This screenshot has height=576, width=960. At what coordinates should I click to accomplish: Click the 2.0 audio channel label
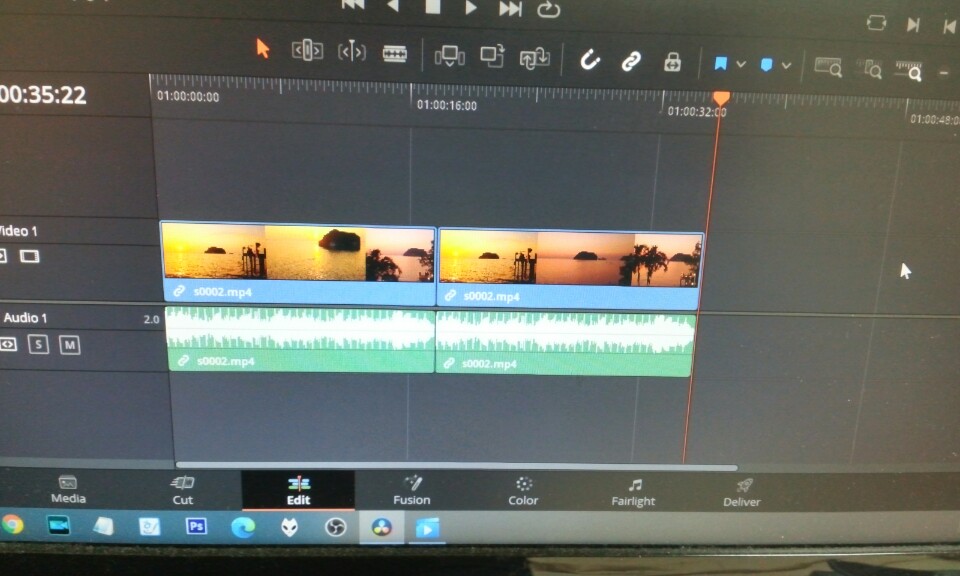(x=151, y=320)
